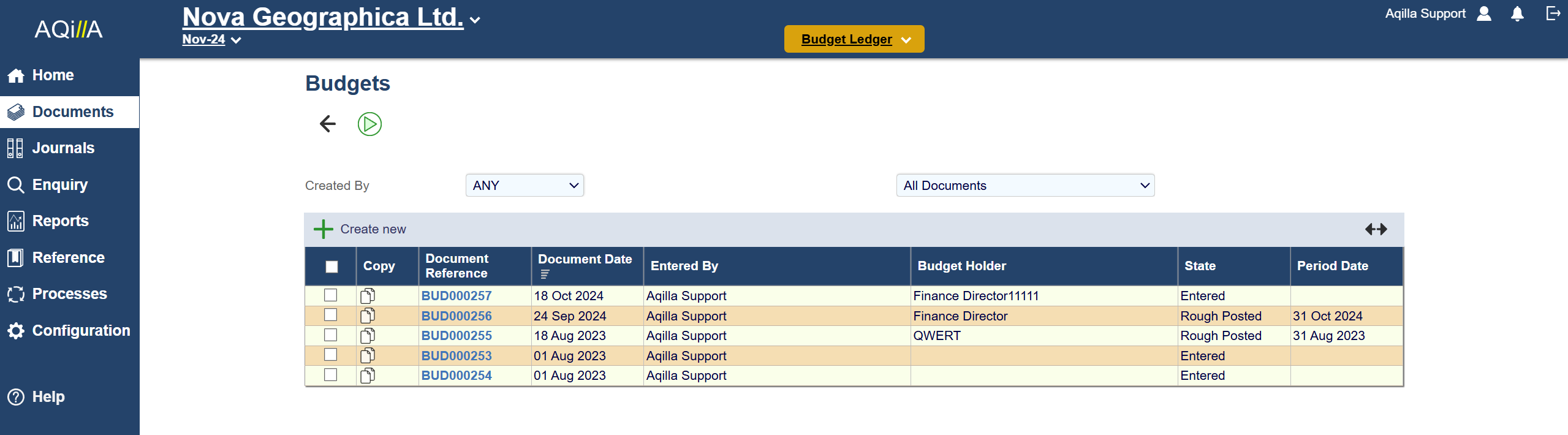Expand the All Documents filter dropdown

[x=1025, y=186]
